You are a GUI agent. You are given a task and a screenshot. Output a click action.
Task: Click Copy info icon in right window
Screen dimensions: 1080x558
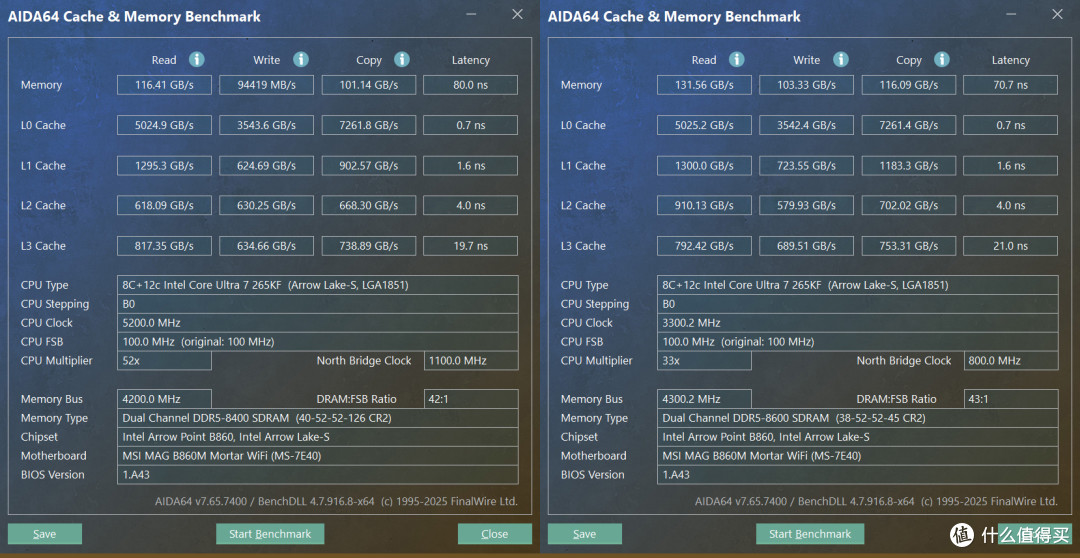(x=942, y=59)
